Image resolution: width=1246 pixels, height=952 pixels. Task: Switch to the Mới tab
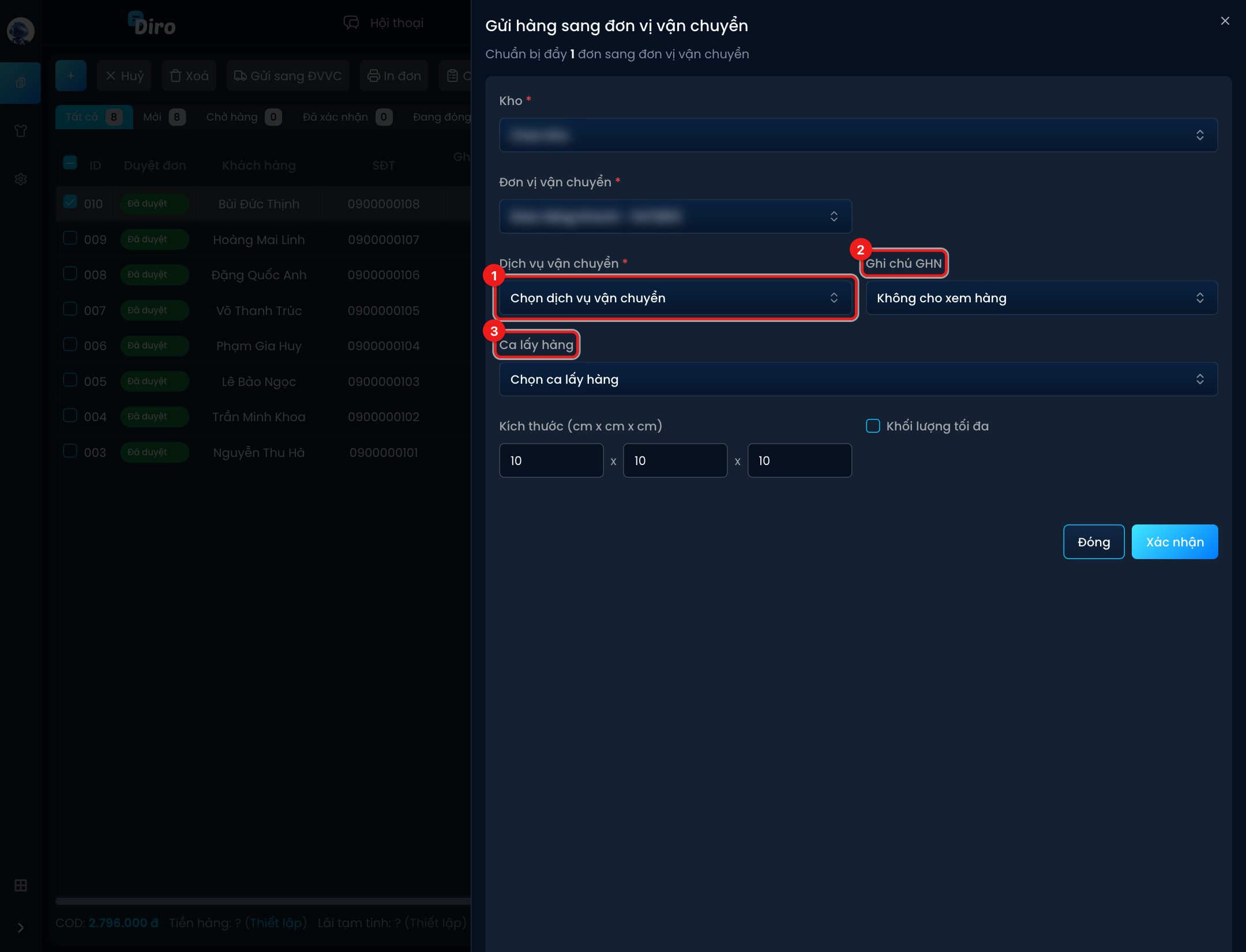point(164,117)
